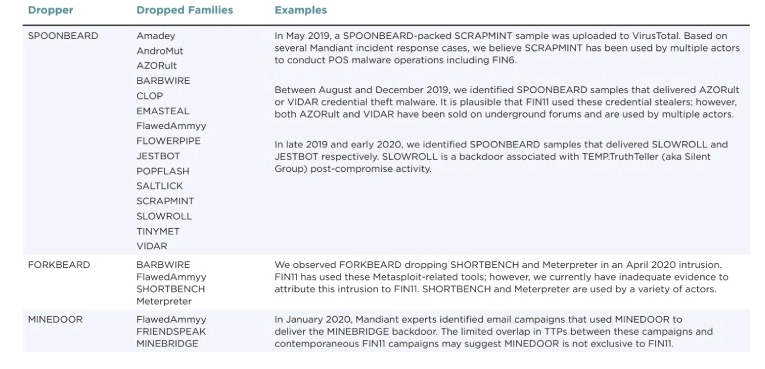Click the CLOP family entry
This screenshot has height=369, width=765.
coord(150,96)
